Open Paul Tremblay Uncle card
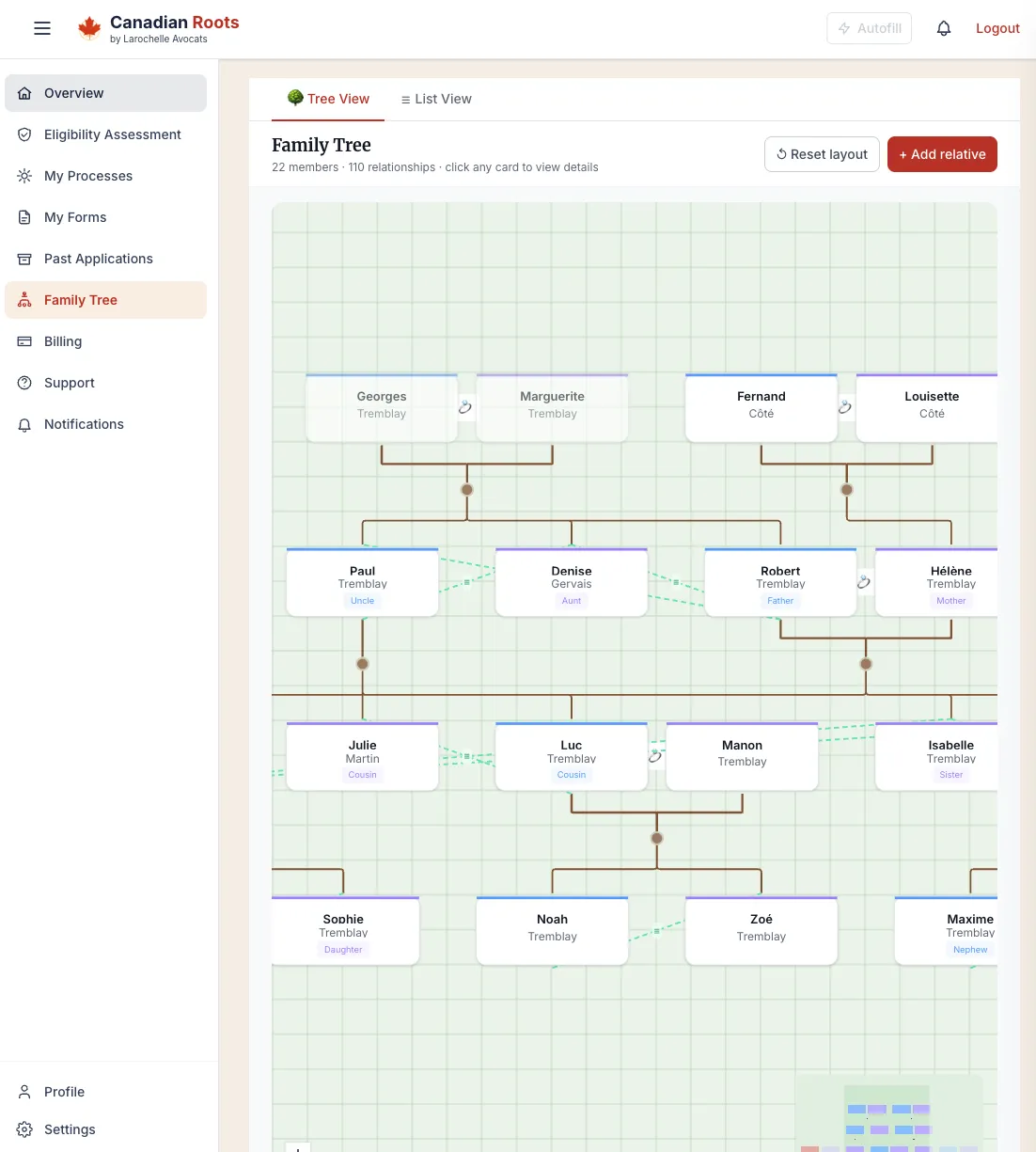The image size is (1036, 1152). tap(363, 582)
